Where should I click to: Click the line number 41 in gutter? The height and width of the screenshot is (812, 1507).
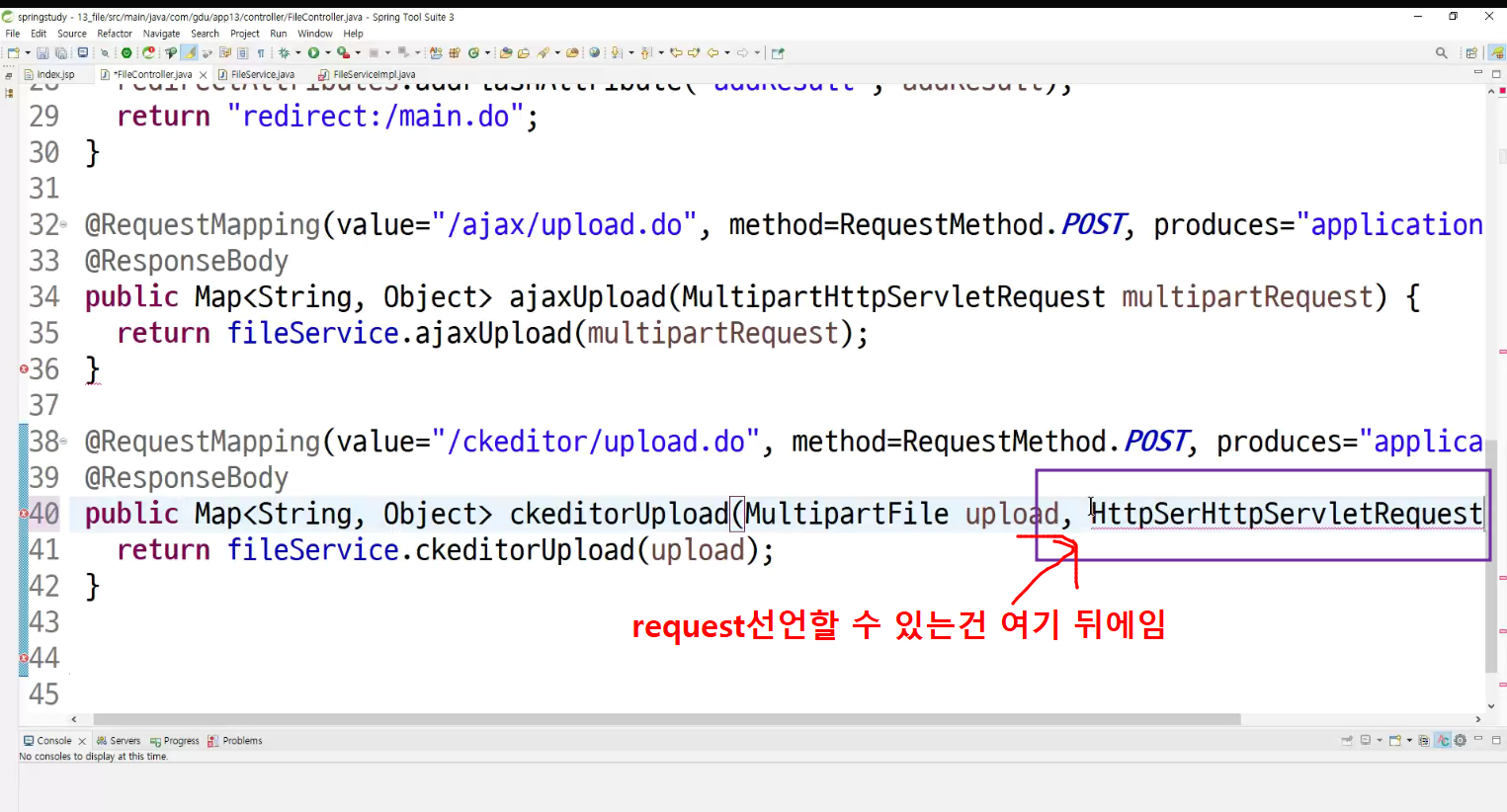[44, 550]
